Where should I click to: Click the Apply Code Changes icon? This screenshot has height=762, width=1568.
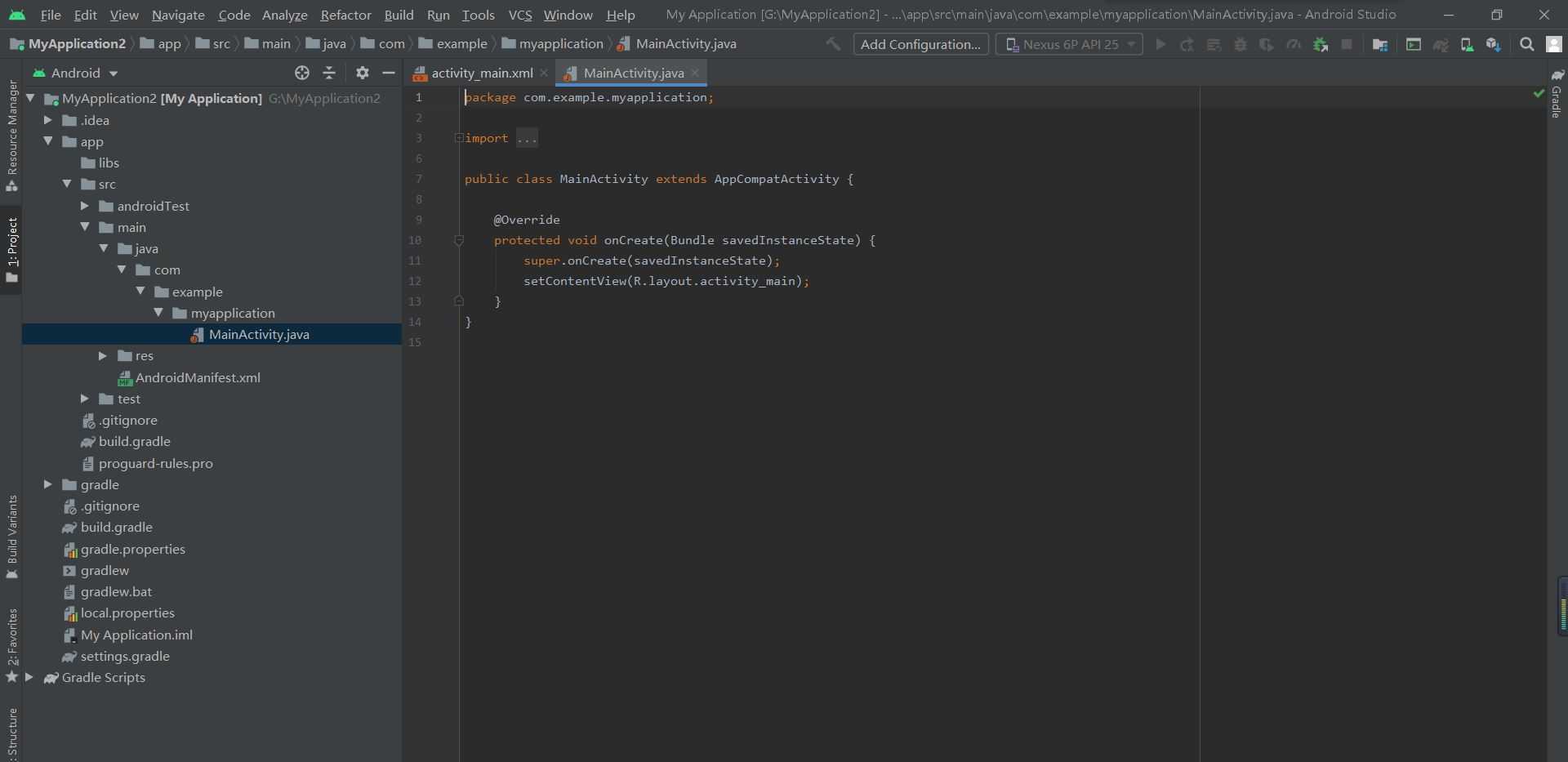(x=1214, y=44)
